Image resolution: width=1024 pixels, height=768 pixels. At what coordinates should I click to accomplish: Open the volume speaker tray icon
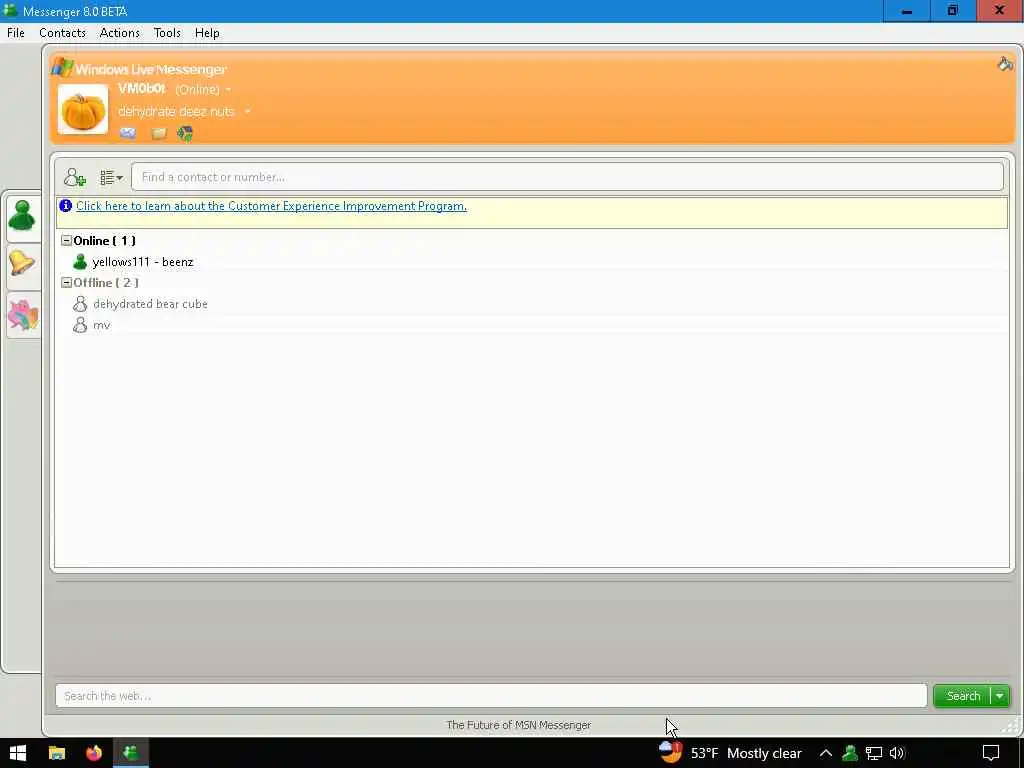coord(897,753)
